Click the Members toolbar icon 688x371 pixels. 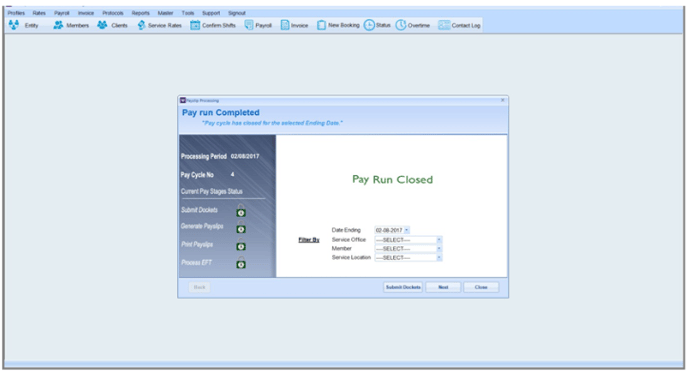pyautogui.click(x=58, y=25)
